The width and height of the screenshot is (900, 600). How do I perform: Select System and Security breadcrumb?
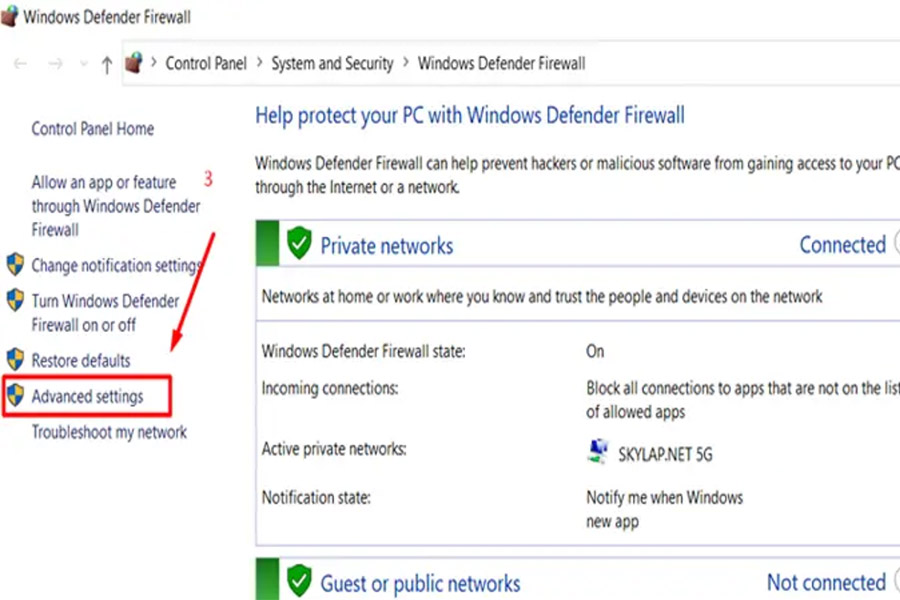point(332,63)
